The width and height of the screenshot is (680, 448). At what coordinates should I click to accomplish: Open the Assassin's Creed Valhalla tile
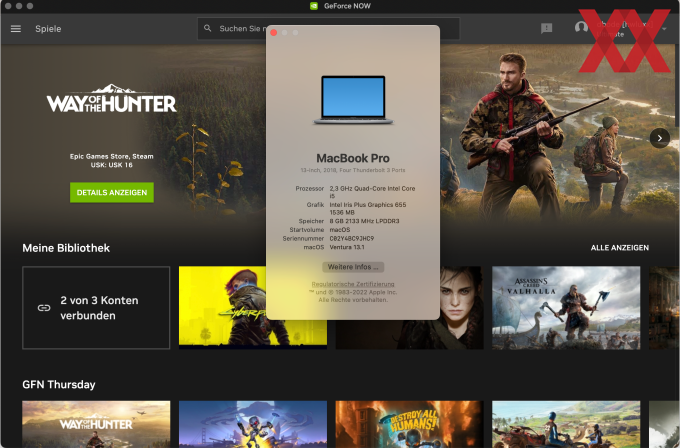click(566, 307)
